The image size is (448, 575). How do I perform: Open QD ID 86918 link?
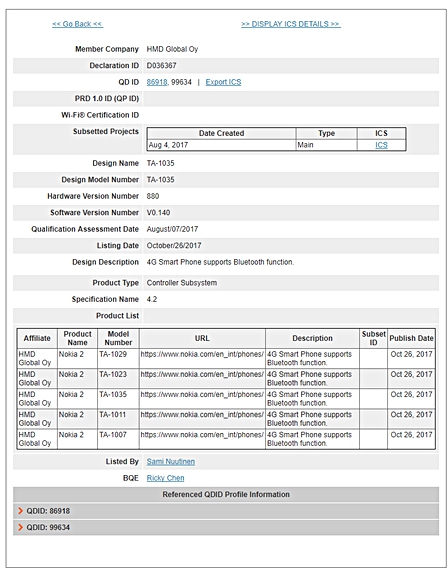point(157,82)
